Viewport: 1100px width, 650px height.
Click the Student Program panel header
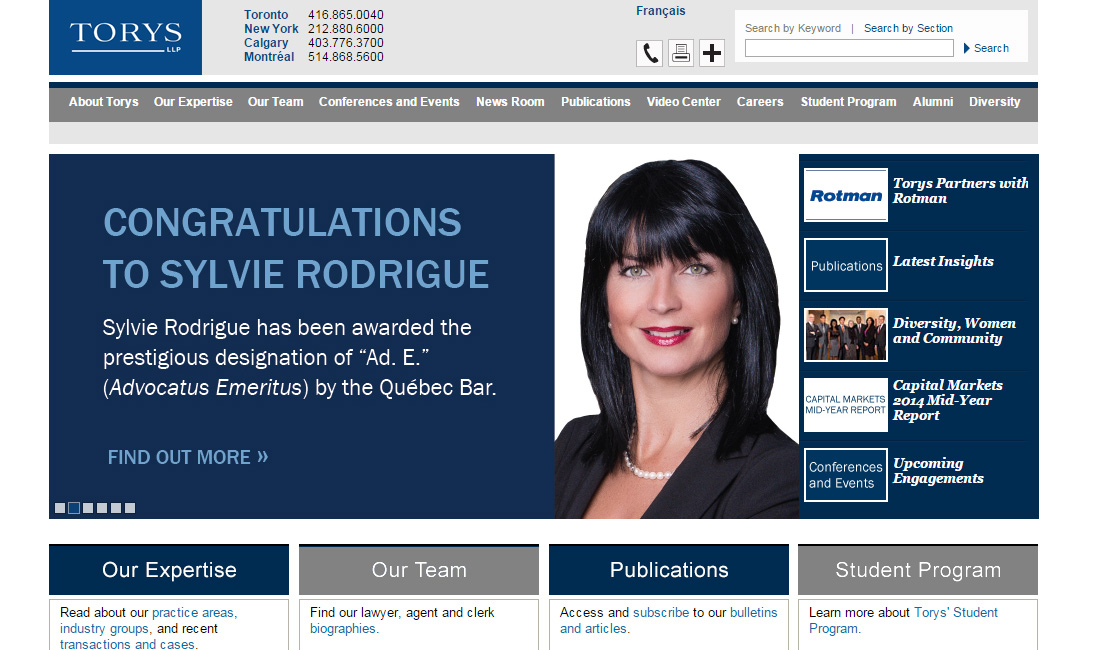pyautogui.click(x=918, y=569)
